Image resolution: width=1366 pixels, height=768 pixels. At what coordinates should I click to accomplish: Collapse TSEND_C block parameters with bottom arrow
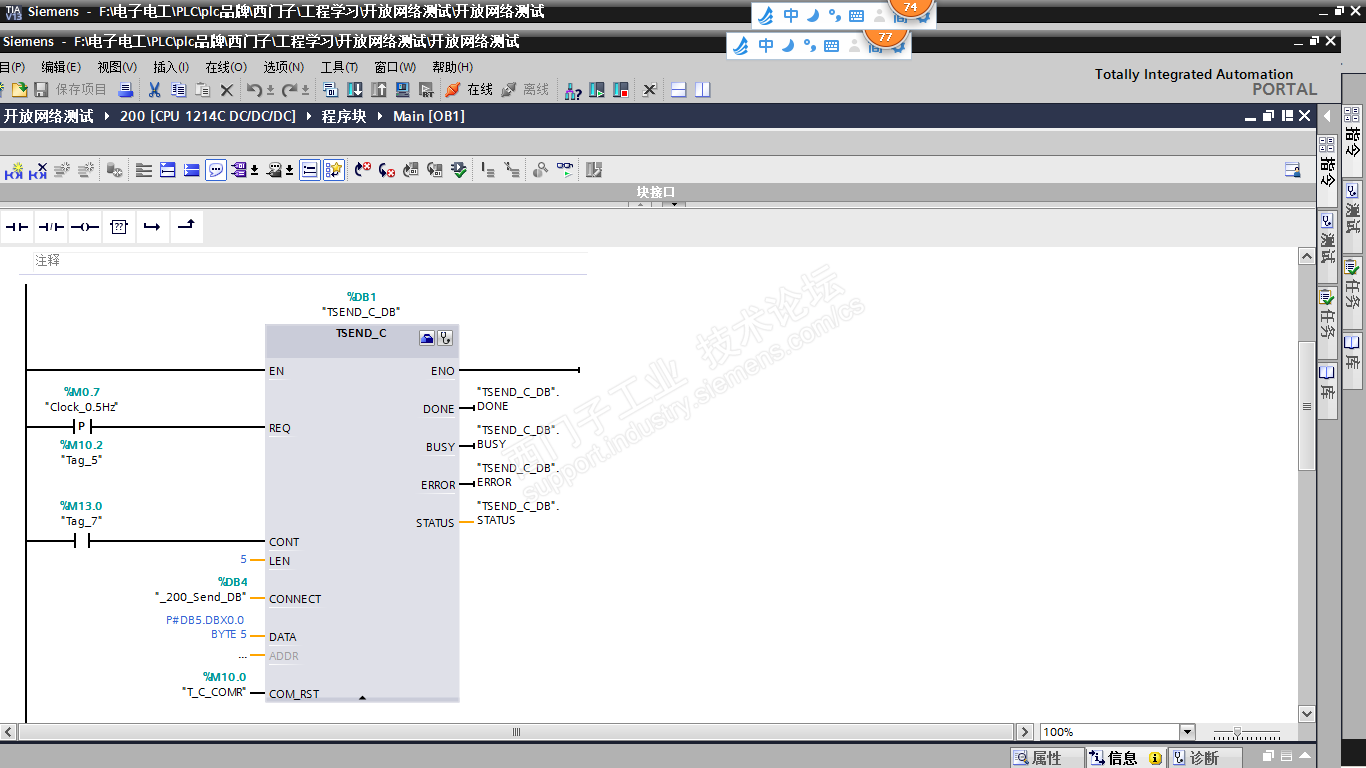[x=362, y=698]
